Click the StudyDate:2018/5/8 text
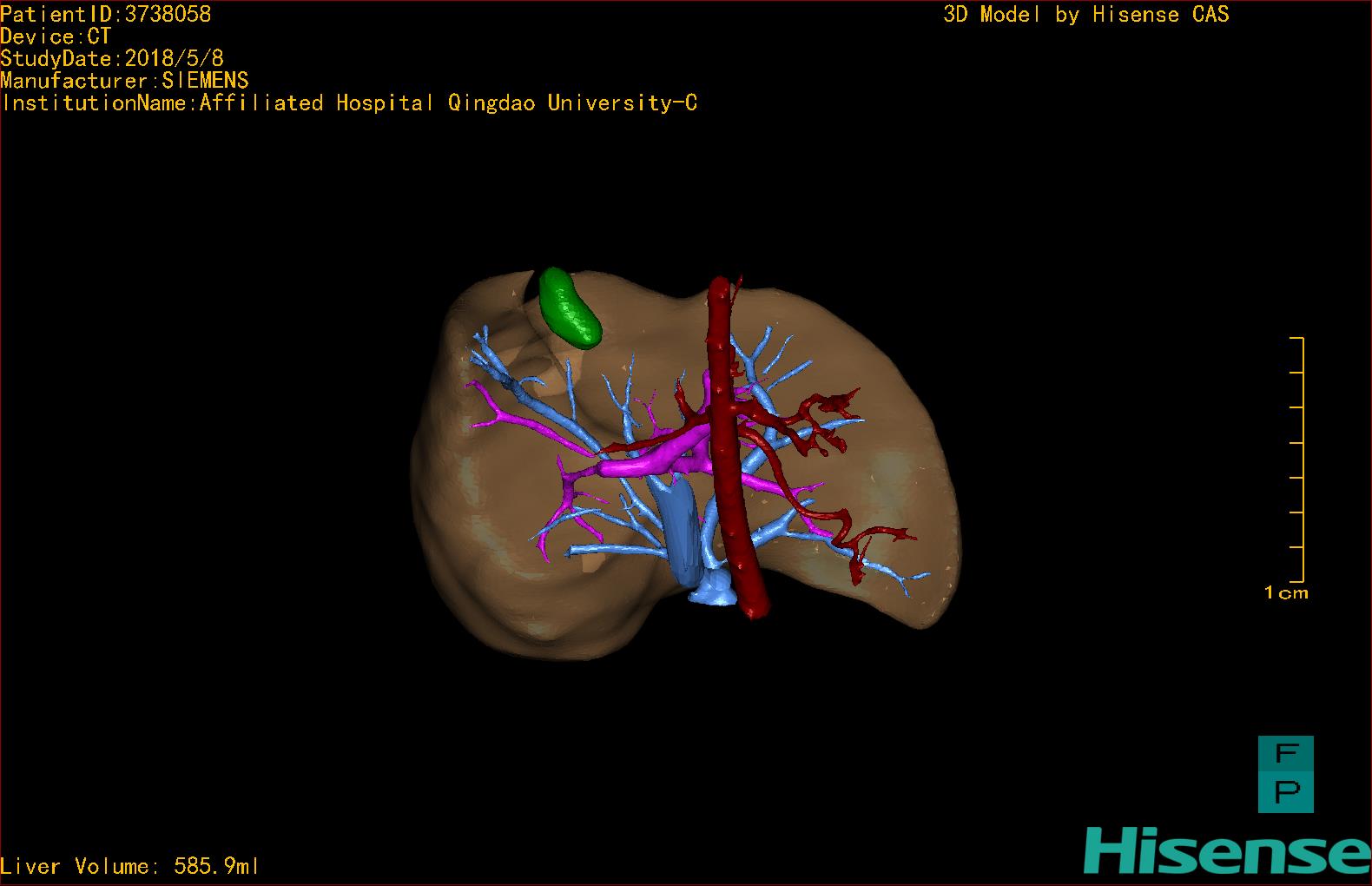 [x=112, y=58]
